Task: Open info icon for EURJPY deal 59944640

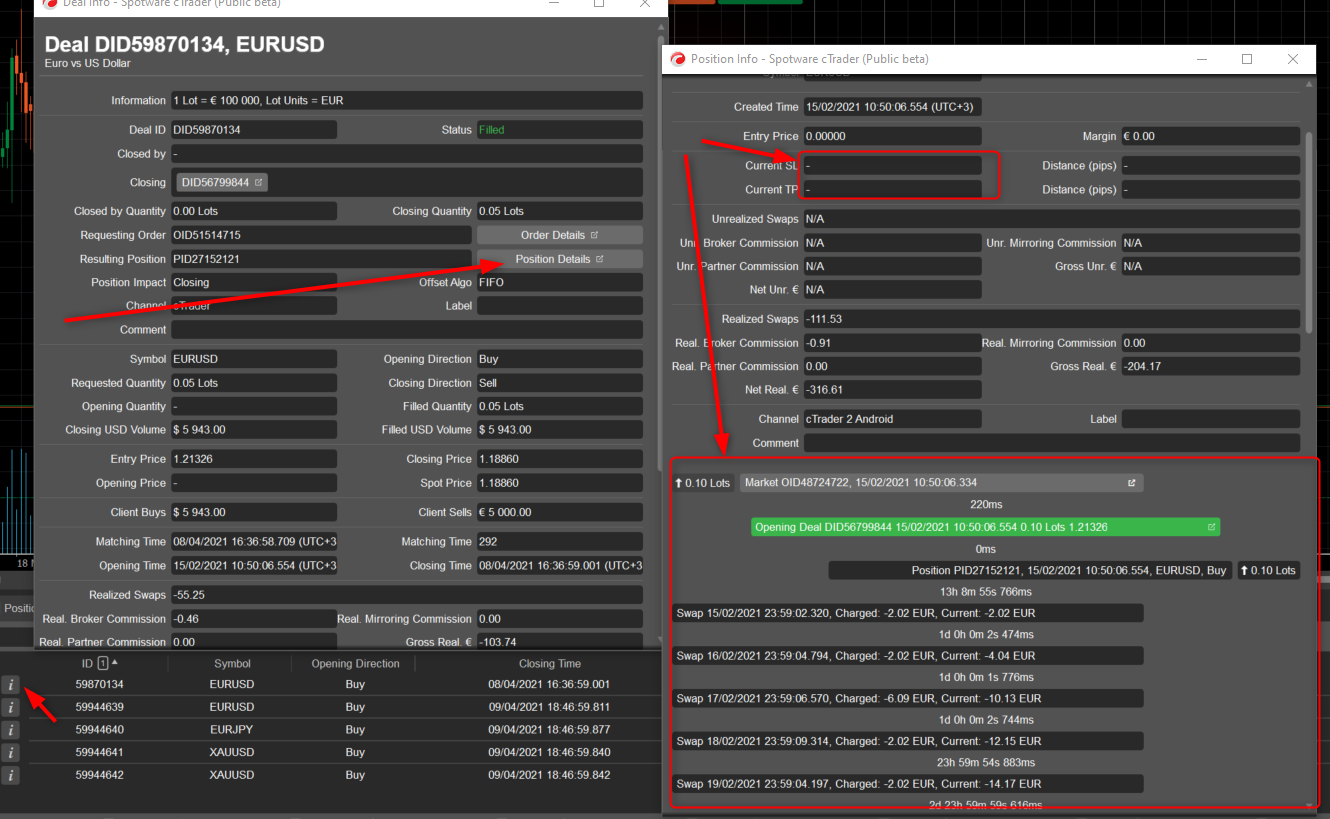Action: coord(10,730)
